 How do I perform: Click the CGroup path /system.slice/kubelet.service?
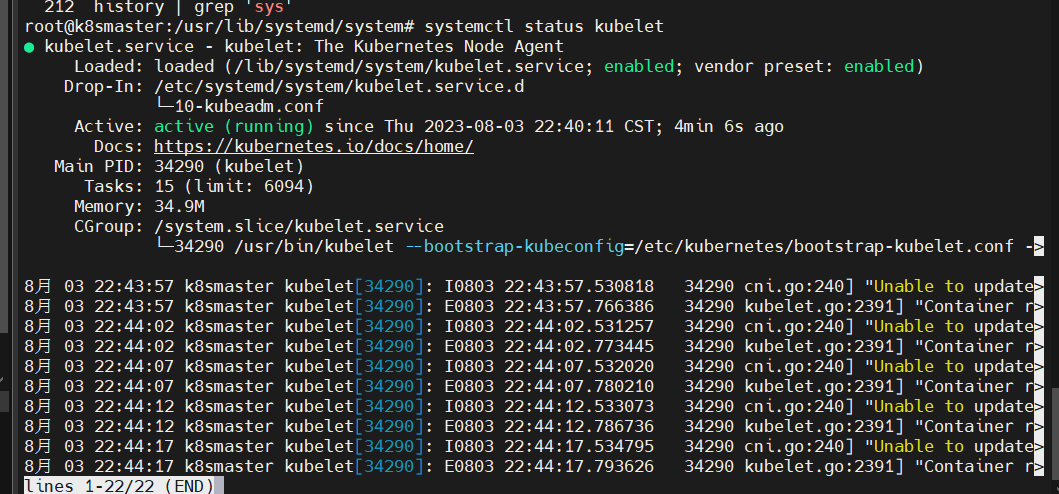point(299,226)
